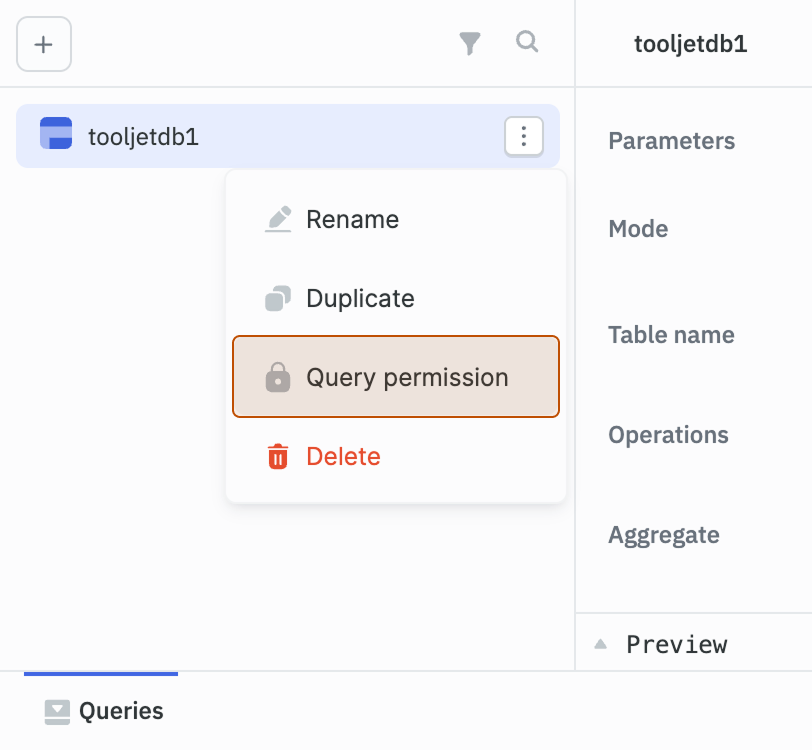Image resolution: width=812 pixels, height=750 pixels.
Task: Click the red trash icon beside Delete
Action: (277, 456)
